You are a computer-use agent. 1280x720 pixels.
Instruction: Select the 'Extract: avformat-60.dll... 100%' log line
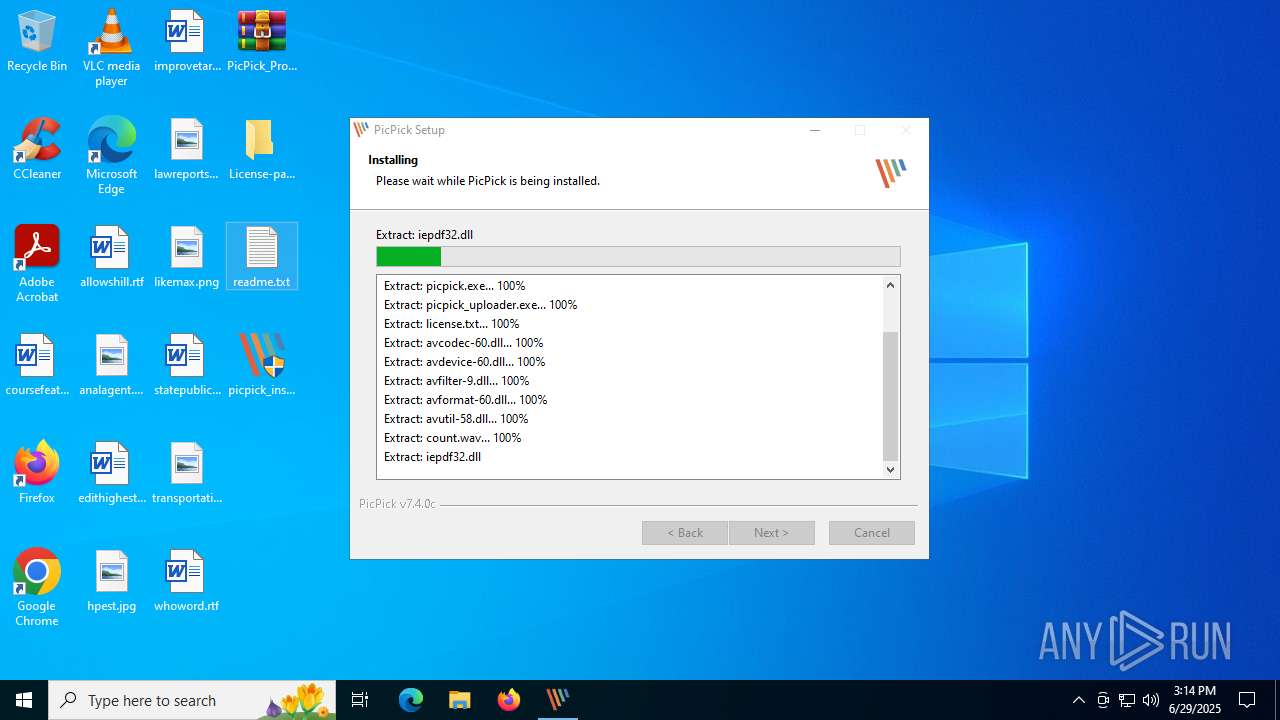point(466,400)
